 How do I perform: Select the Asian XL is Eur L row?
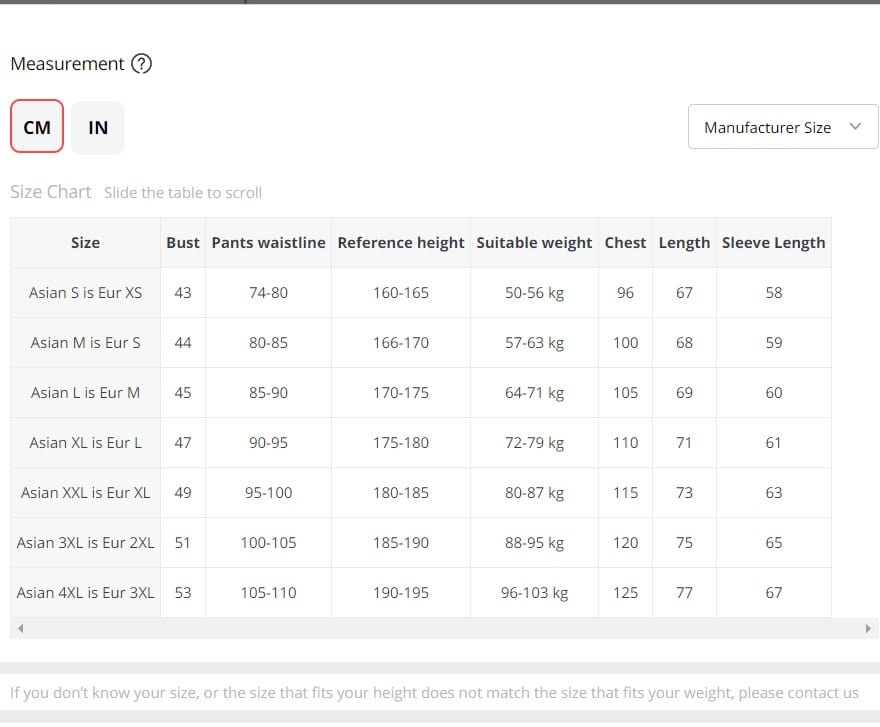click(x=86, y=443)
